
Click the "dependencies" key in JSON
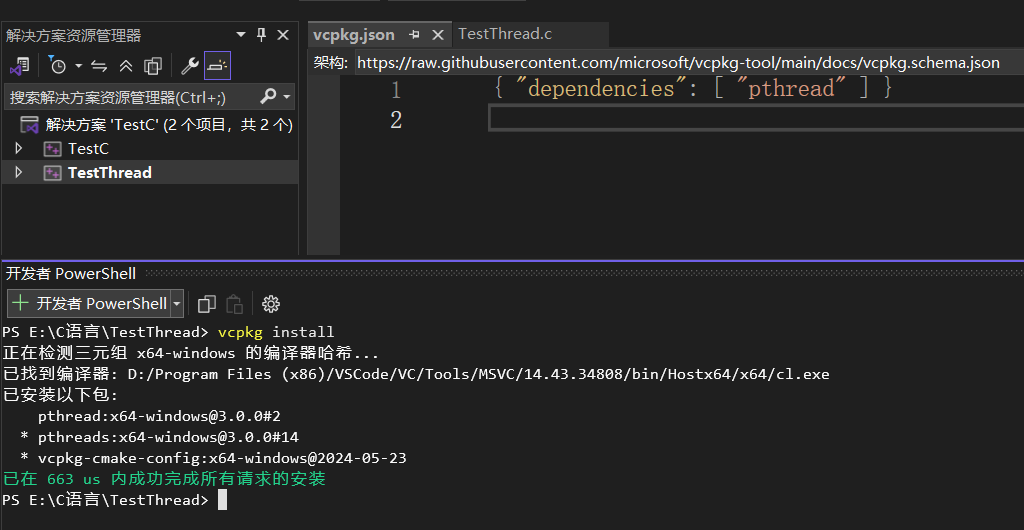click(600, 87)
